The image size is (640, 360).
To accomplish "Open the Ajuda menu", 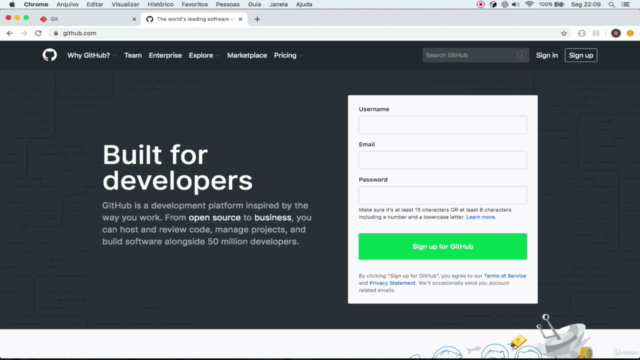I will click(x=304, y=4).
